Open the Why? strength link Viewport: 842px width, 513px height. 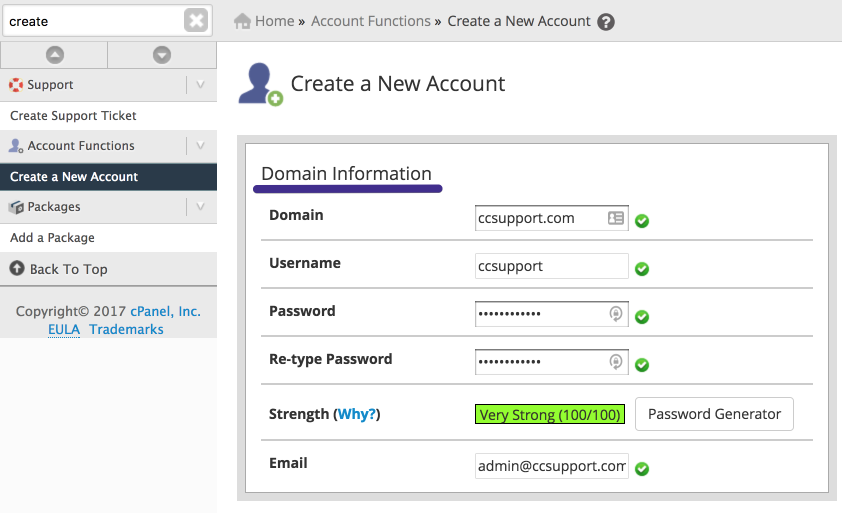tap(357, 414)
